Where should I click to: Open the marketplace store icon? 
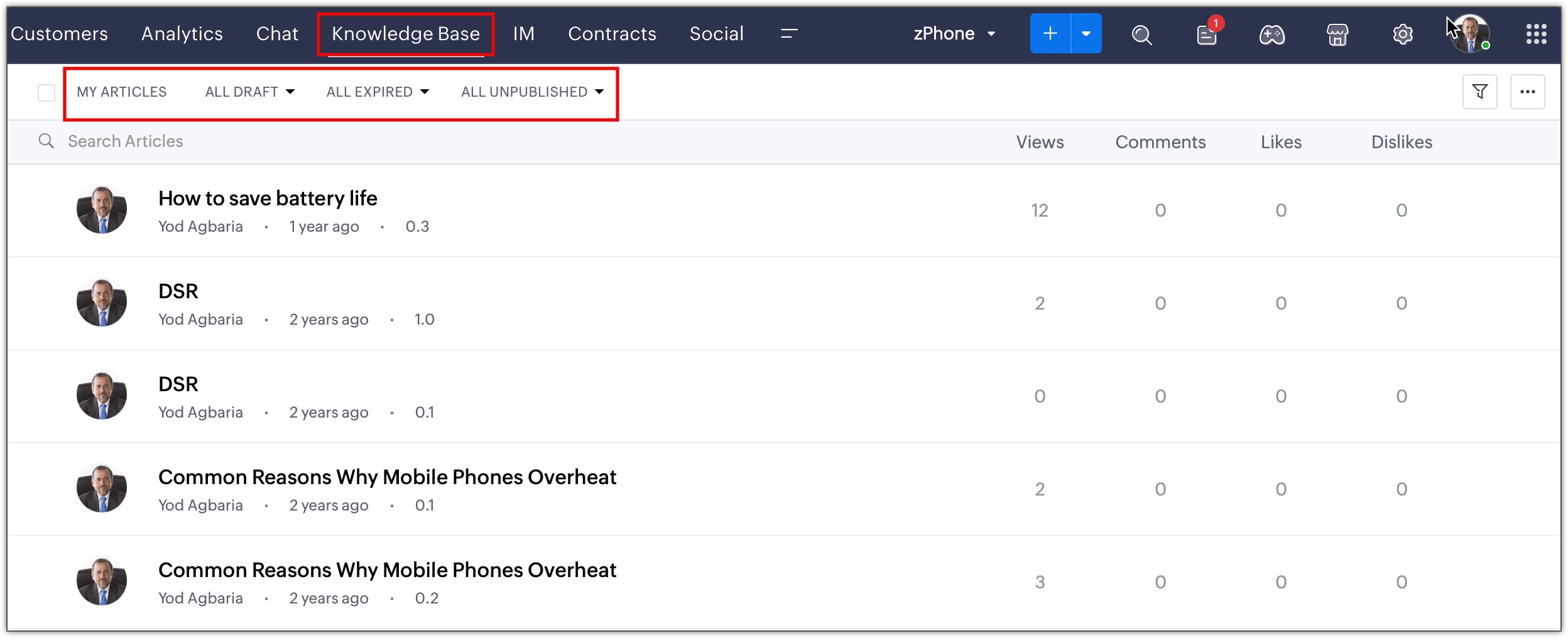(x=1337, y=35)
